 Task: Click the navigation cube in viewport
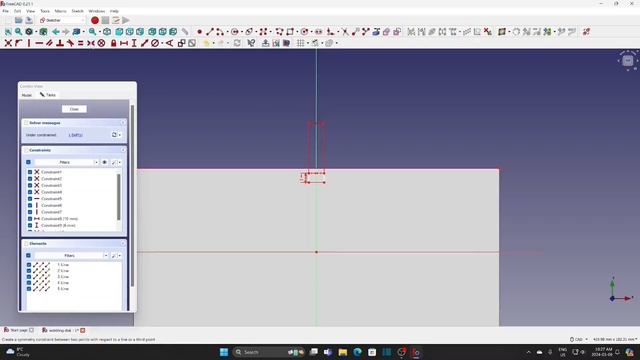[x=628, y=61]
